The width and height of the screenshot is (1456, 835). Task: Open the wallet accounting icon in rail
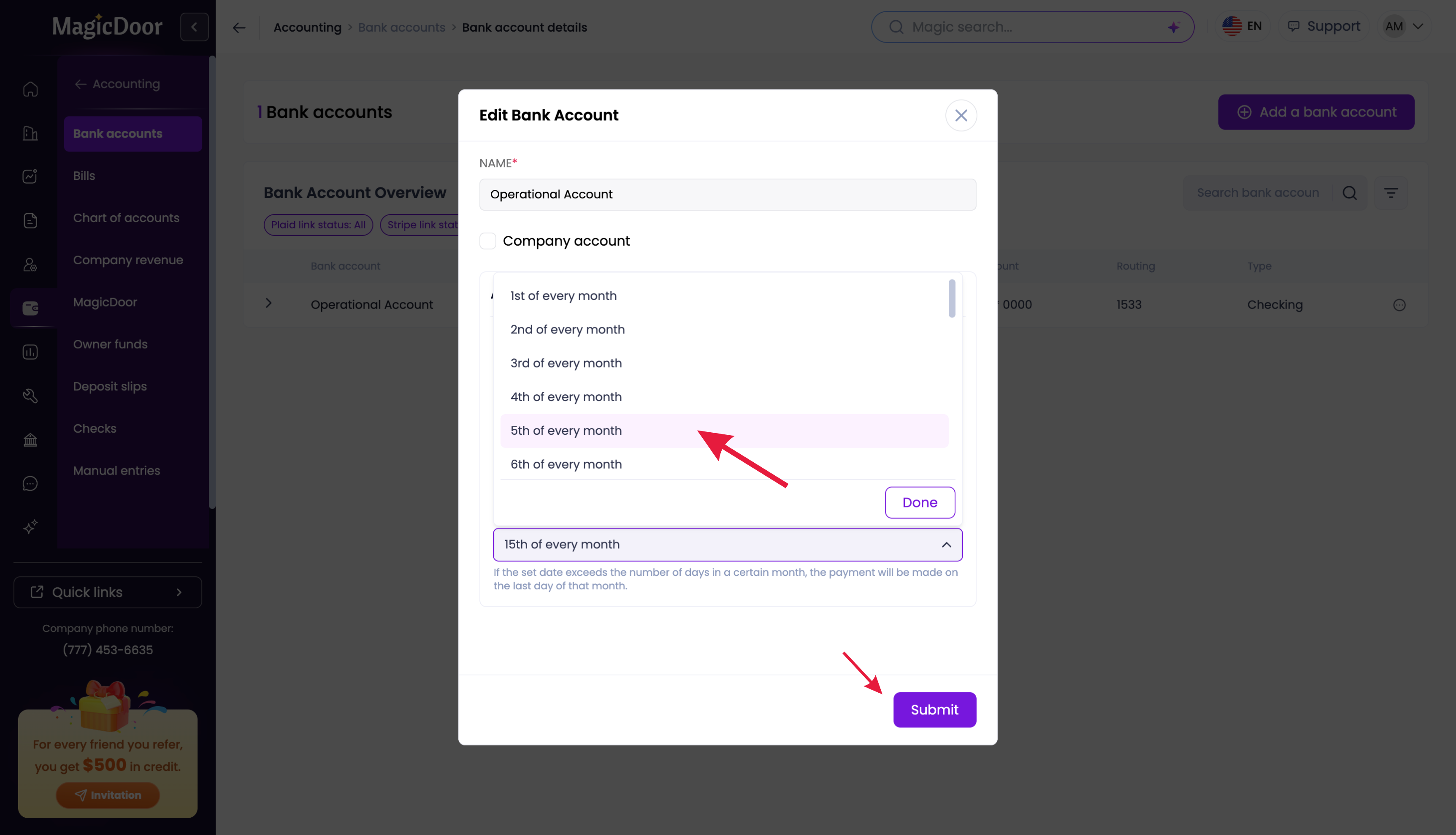(x=30, y=308)
